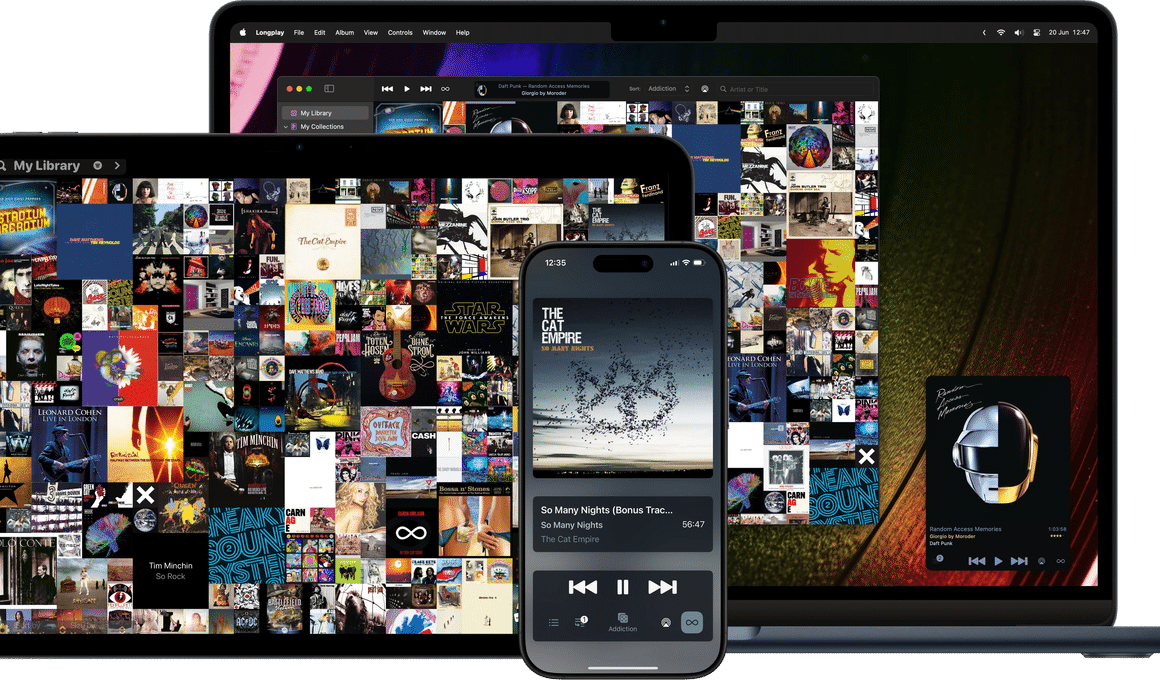Collapse the My Collections chevron in sidebar
1160x680 pixels.
[x=286, y=127]
